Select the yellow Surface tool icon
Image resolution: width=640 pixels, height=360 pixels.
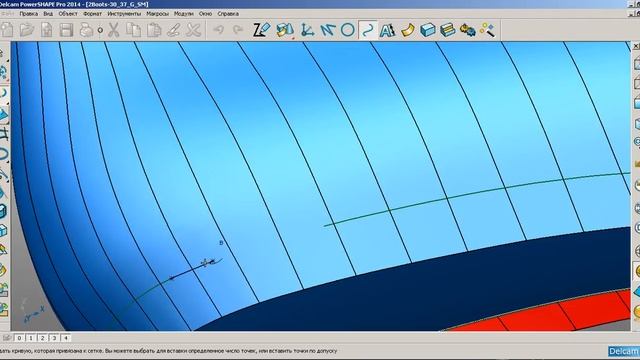pyautogui.click(x=407, y=30)
